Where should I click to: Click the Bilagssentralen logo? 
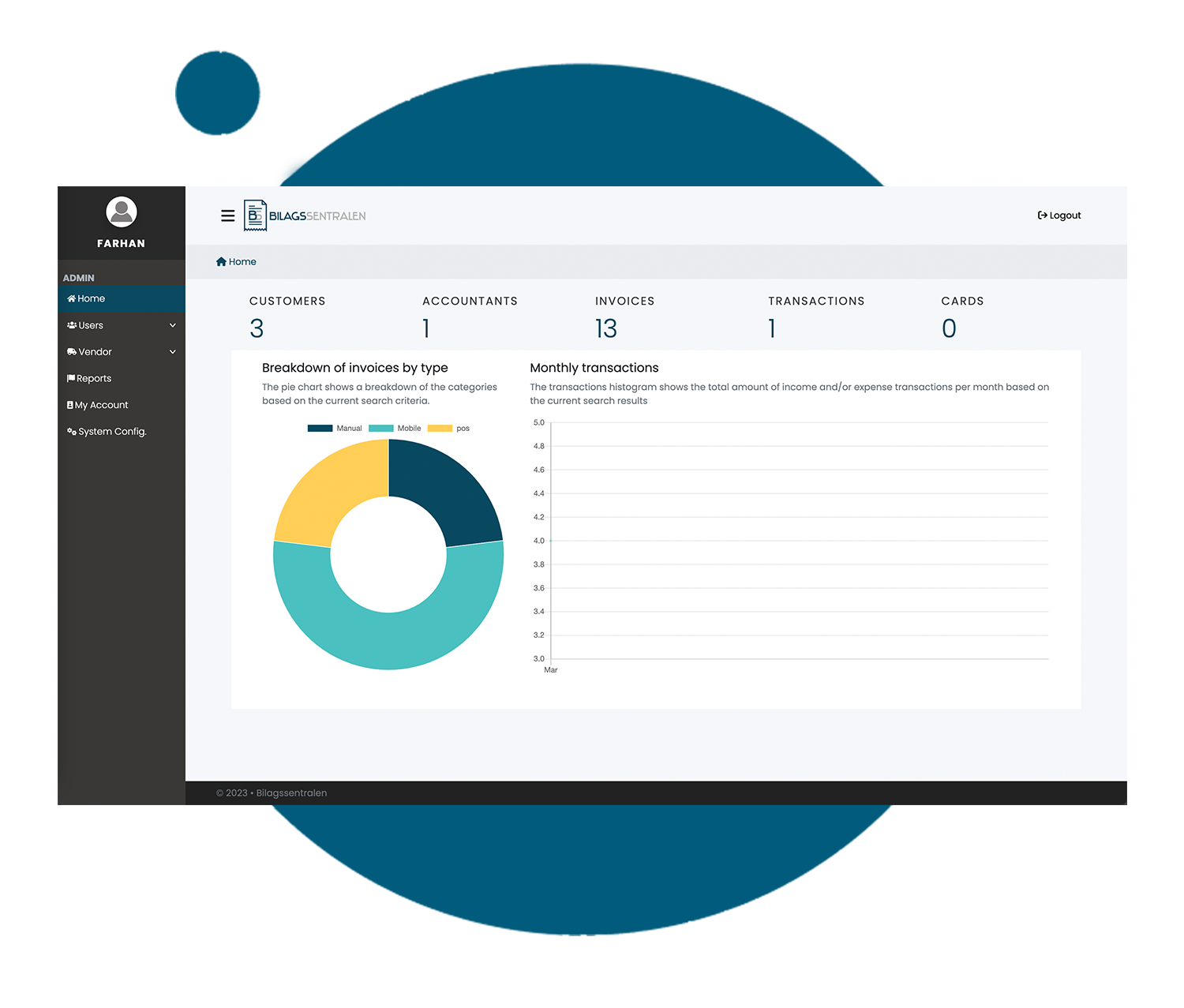click(305, 215)
